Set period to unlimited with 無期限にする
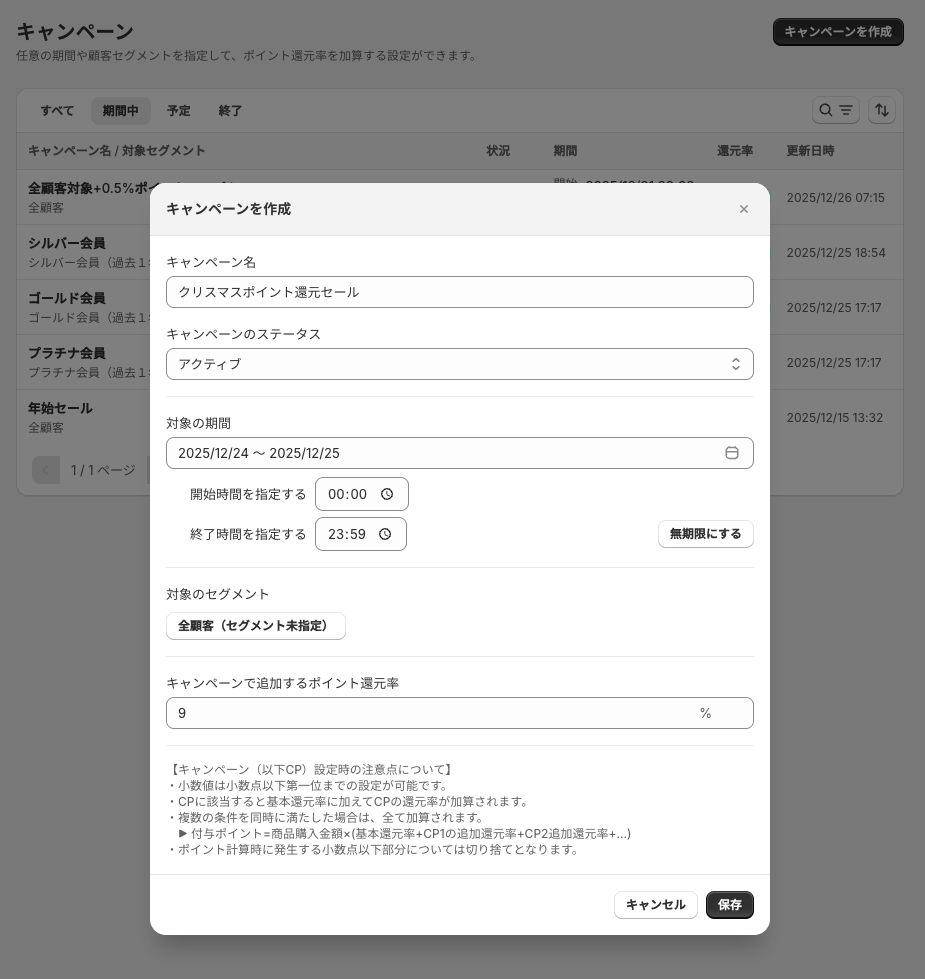This screenshot has width=925, height=979. tap(705, 534)
